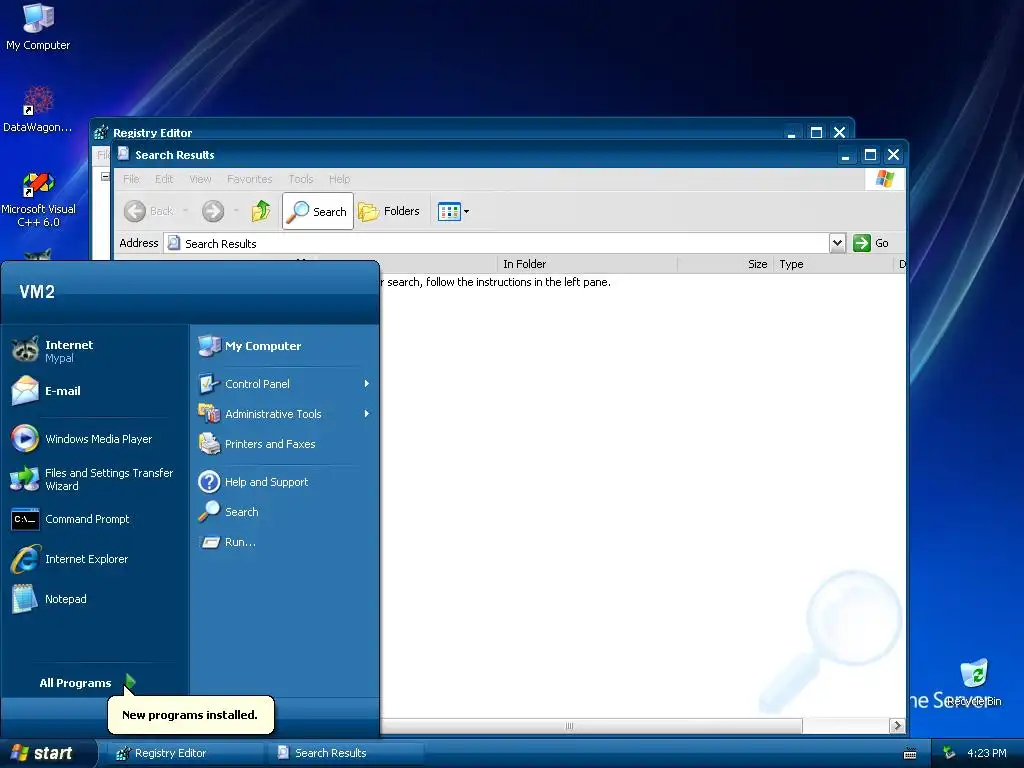This screenshot has height=768, width=1024.
Task: Click the Registry Editor title bar icon
Action: click(x=101, y=133)
